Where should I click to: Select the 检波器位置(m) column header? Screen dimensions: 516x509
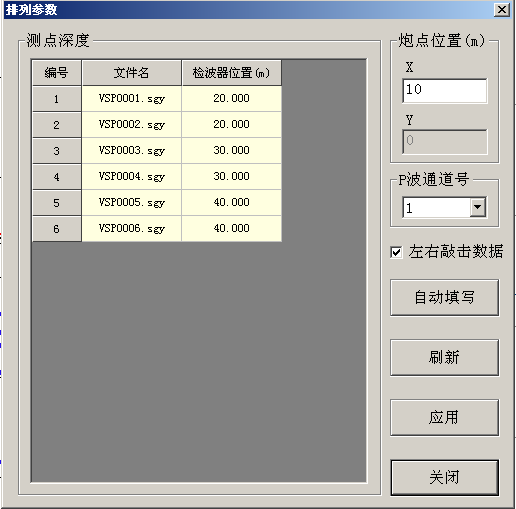click(232, 72)
